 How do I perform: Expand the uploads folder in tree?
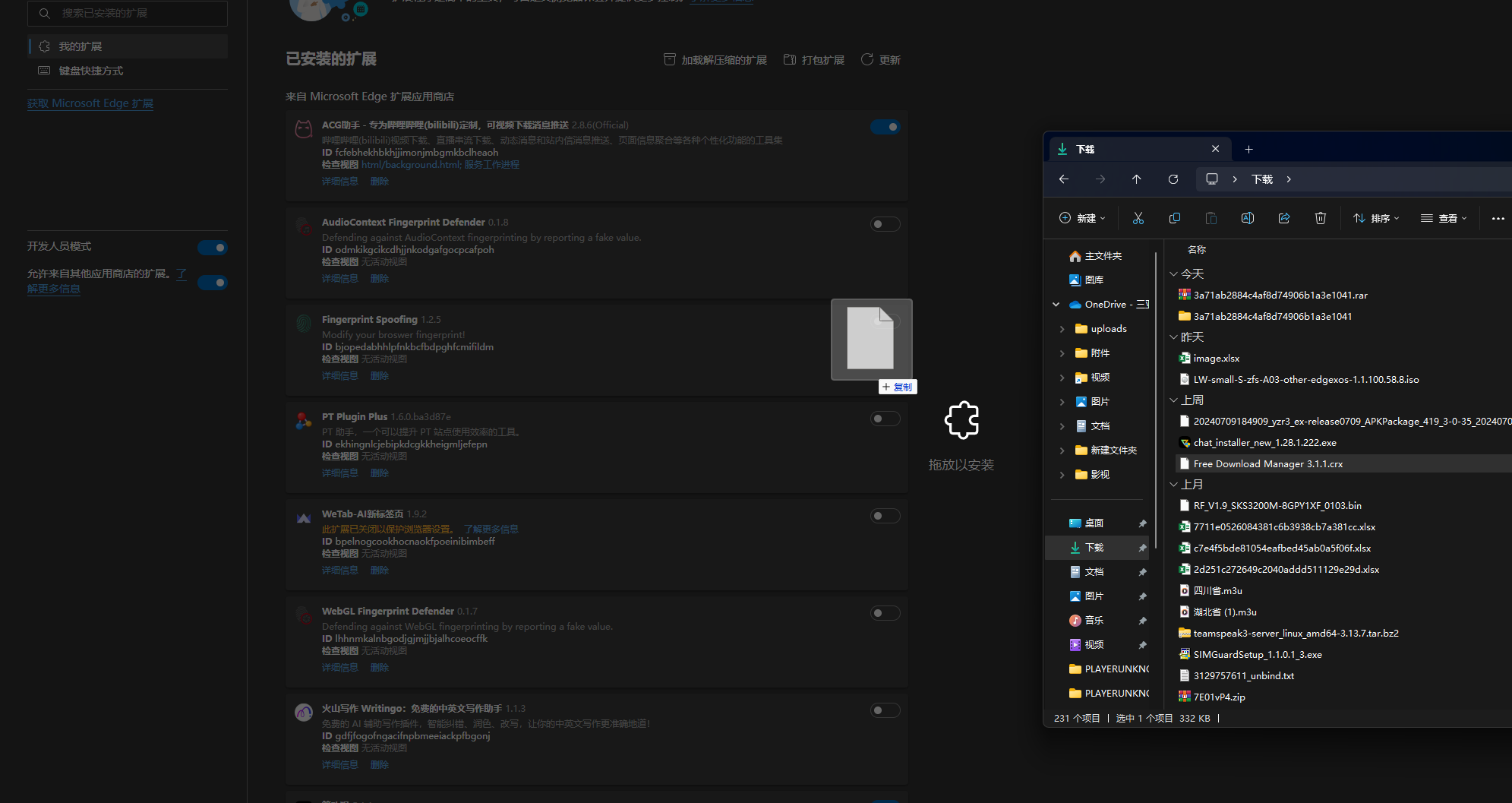click(1062, 329)
